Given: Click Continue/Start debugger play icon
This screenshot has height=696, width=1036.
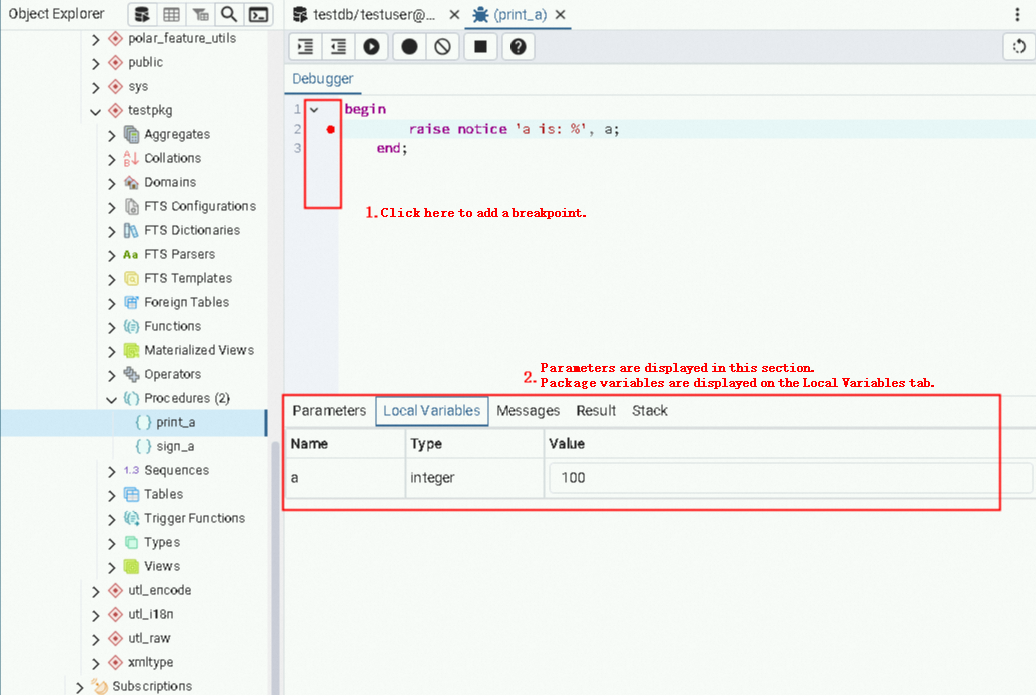Looking at the screenshot, I should pos(371,47).
